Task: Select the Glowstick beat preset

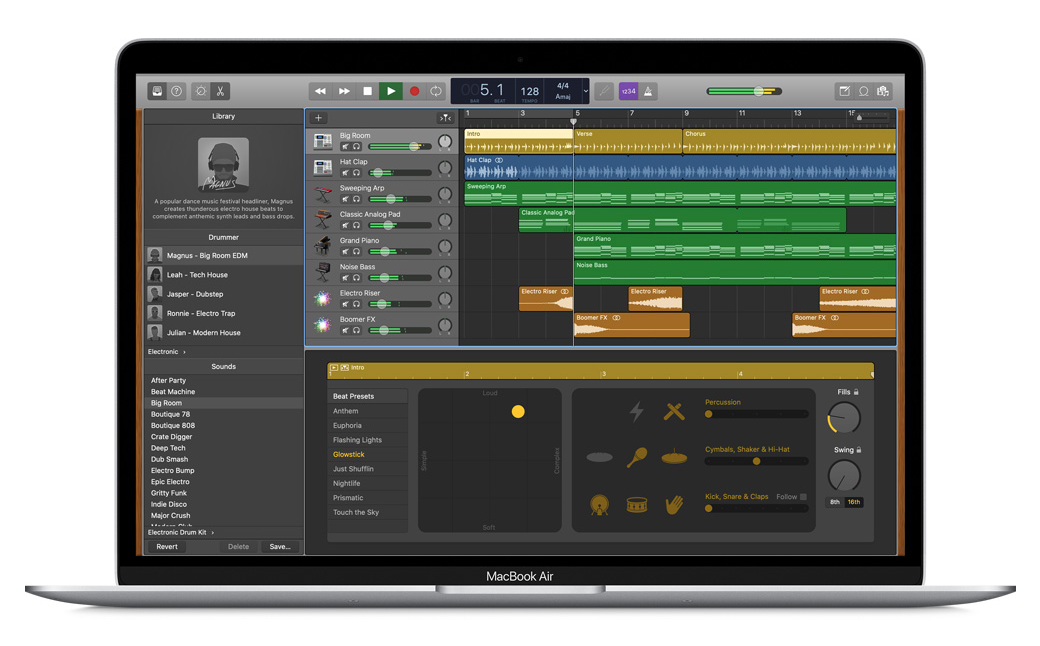Action: coord(367,454)
